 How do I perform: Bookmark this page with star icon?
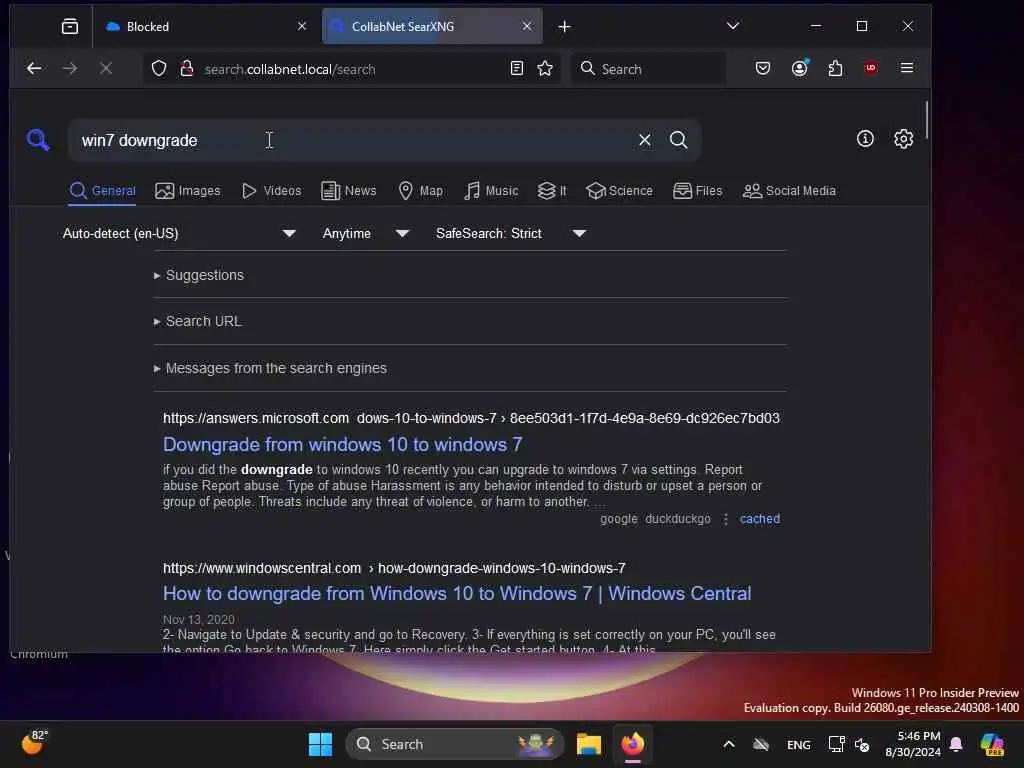(545, 69)
